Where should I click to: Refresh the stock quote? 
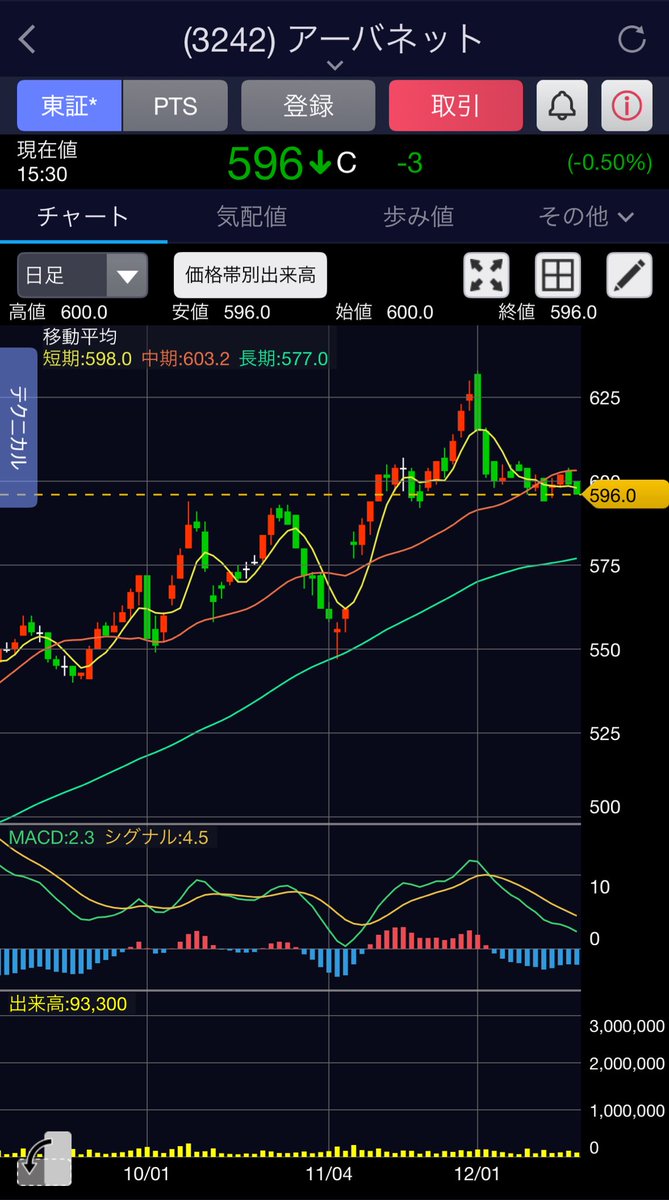pyautogui.click(x=631, y=40)
